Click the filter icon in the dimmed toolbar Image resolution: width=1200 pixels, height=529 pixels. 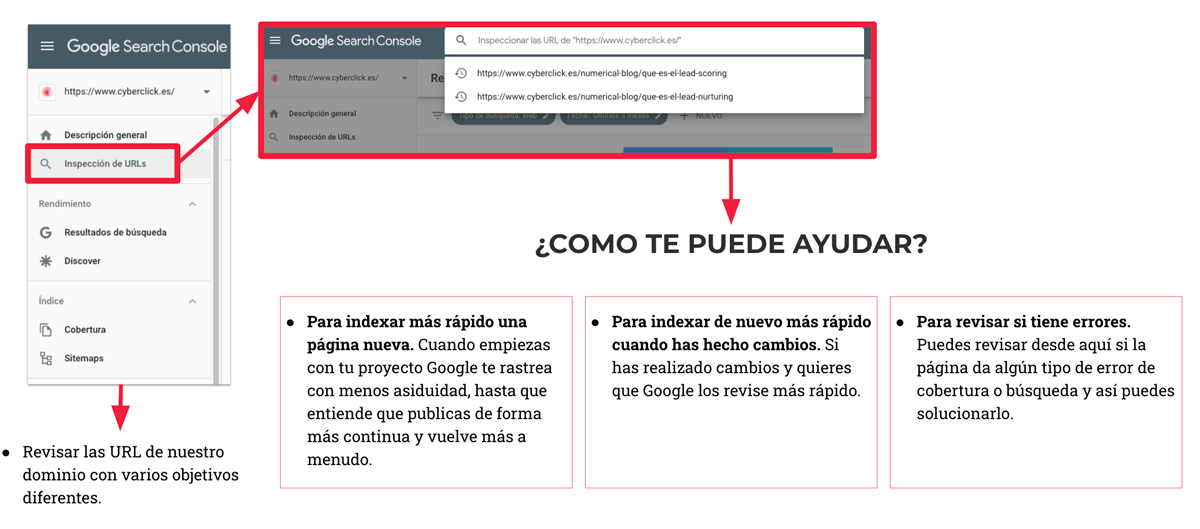point(438,116)
